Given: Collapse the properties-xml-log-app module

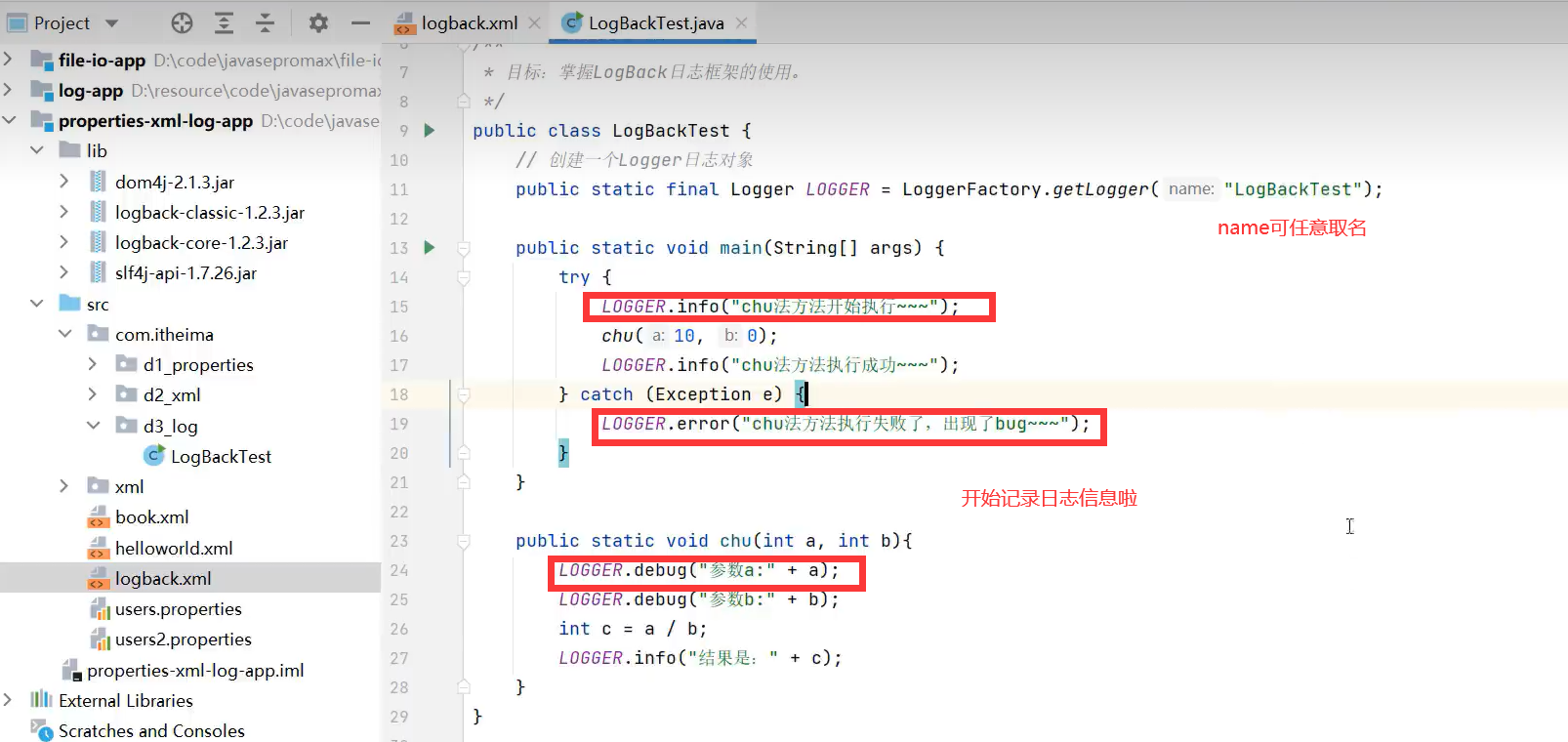Looking at the screenshot, I should point(8,120).
